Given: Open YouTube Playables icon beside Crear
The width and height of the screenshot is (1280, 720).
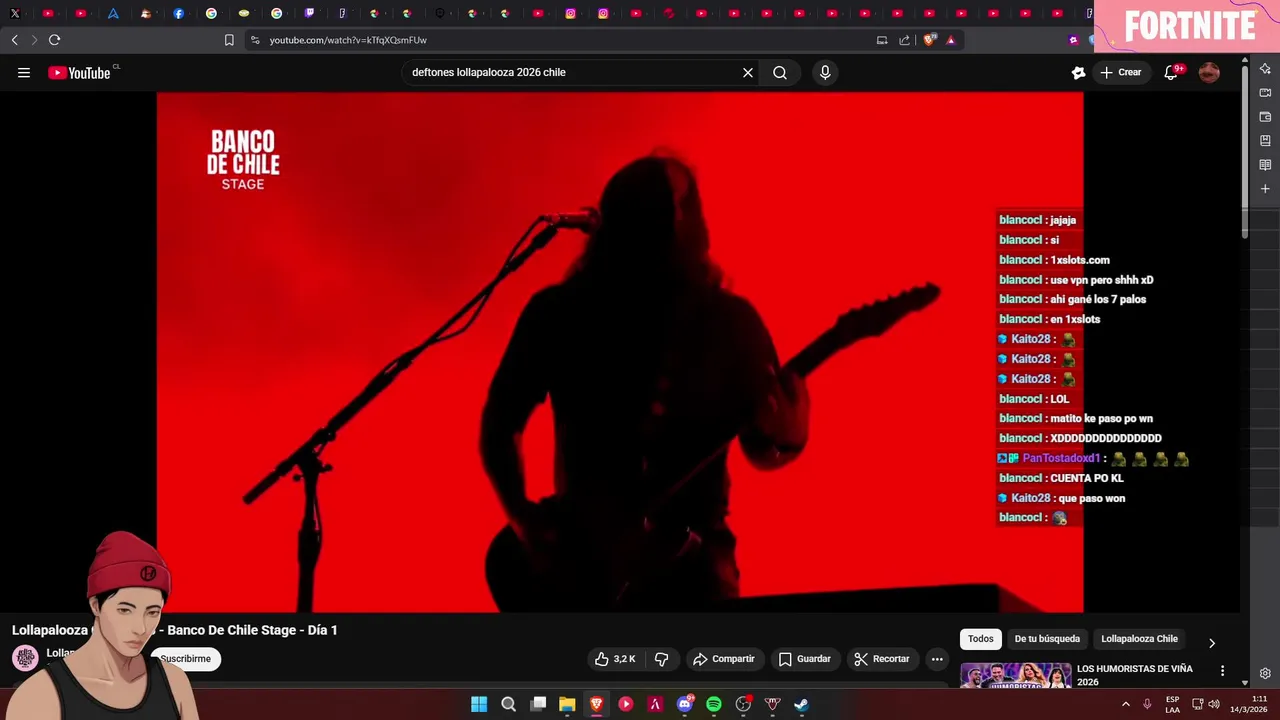Looking at the screenshot, I should (1078, 72).
